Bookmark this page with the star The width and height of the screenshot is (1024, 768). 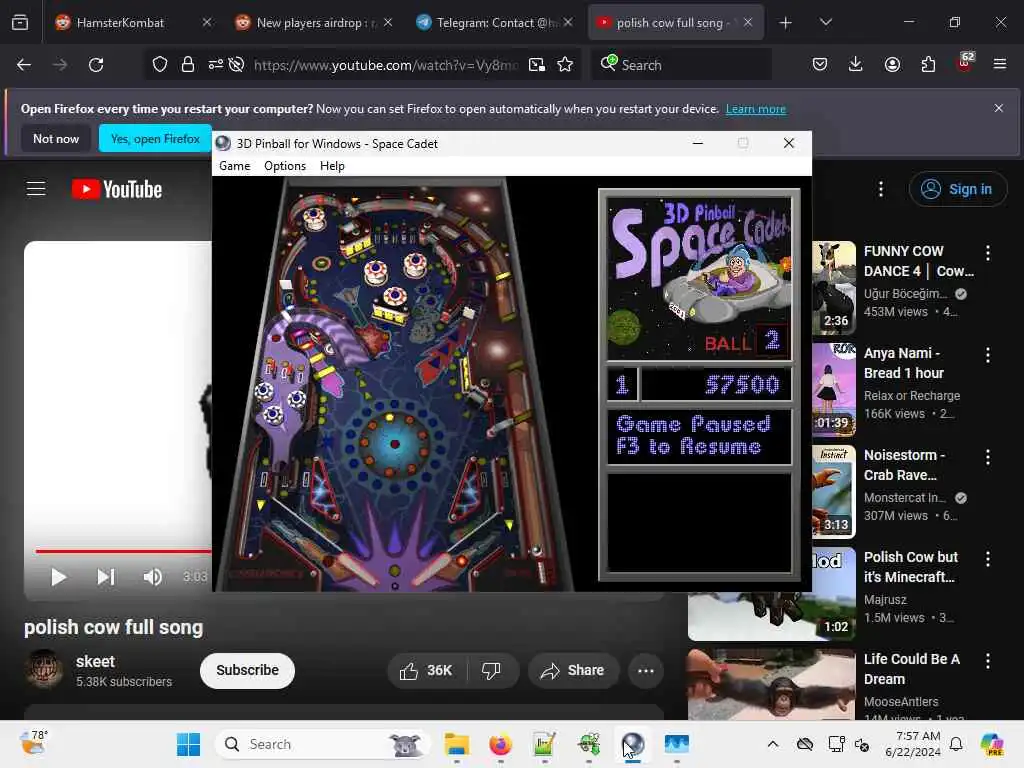coord(565,65)
